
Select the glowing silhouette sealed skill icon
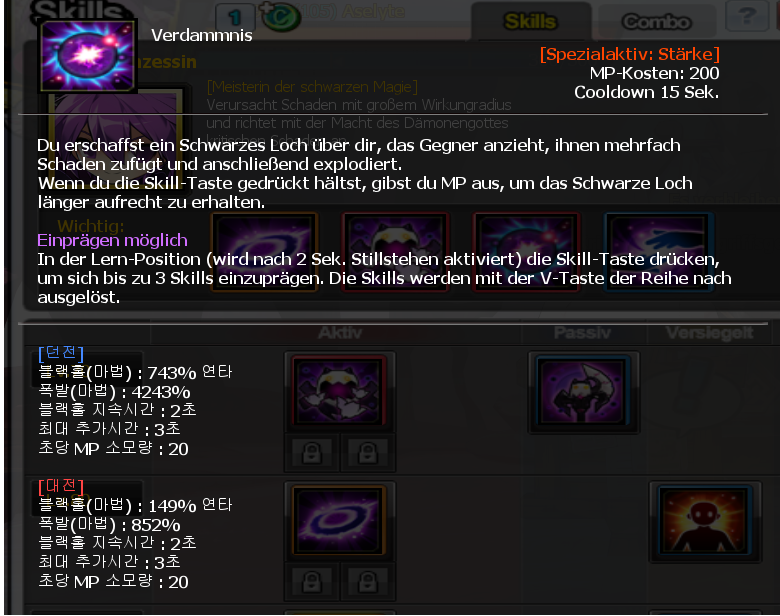[705, 521]
